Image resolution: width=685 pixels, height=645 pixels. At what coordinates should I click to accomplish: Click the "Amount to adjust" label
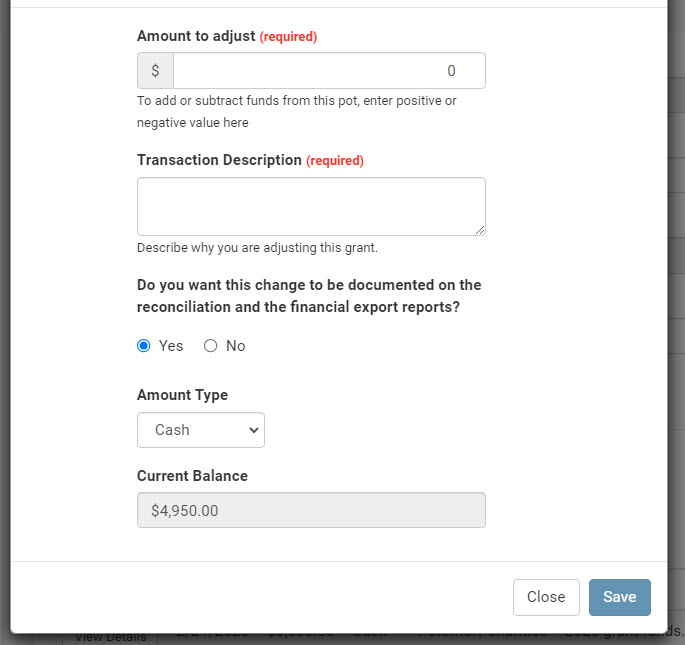(196, 36)
